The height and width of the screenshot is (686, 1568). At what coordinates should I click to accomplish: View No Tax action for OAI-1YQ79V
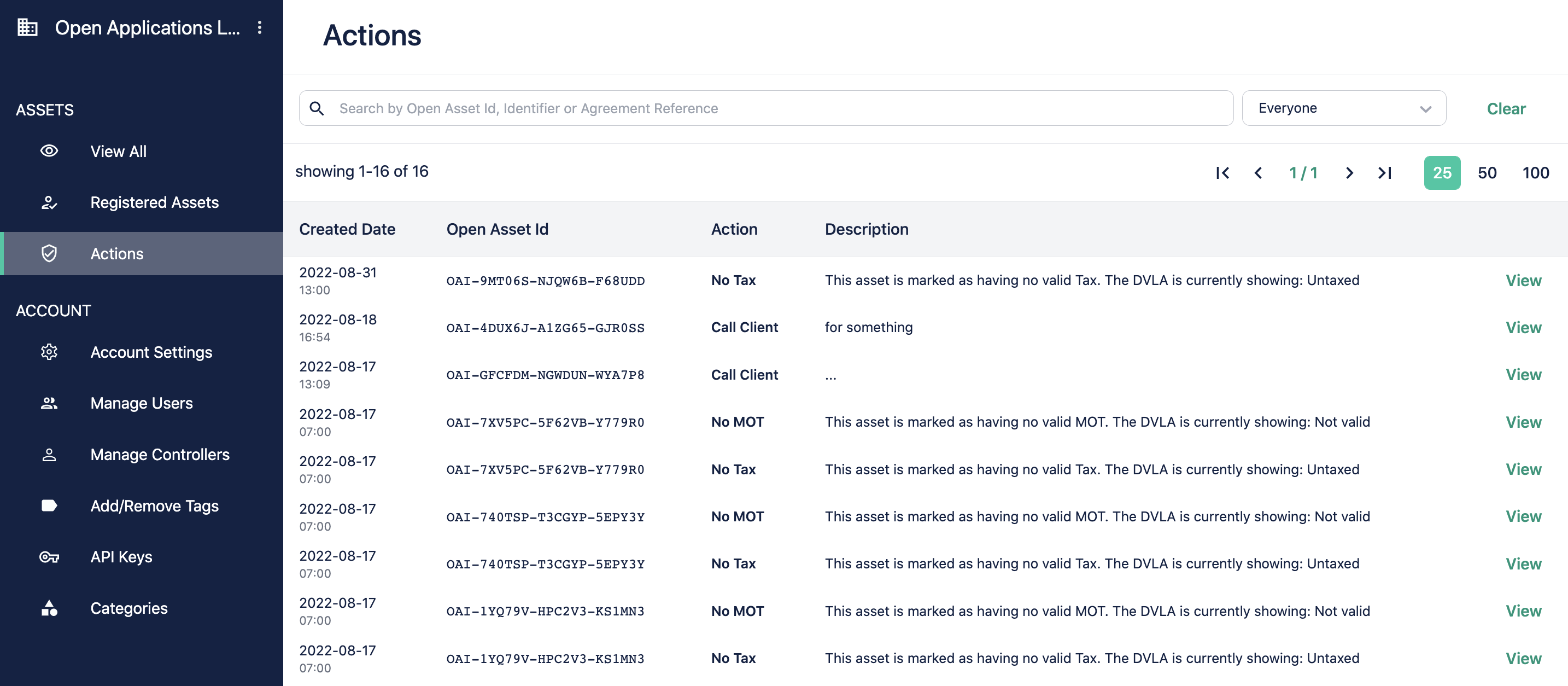(1524, 659)
